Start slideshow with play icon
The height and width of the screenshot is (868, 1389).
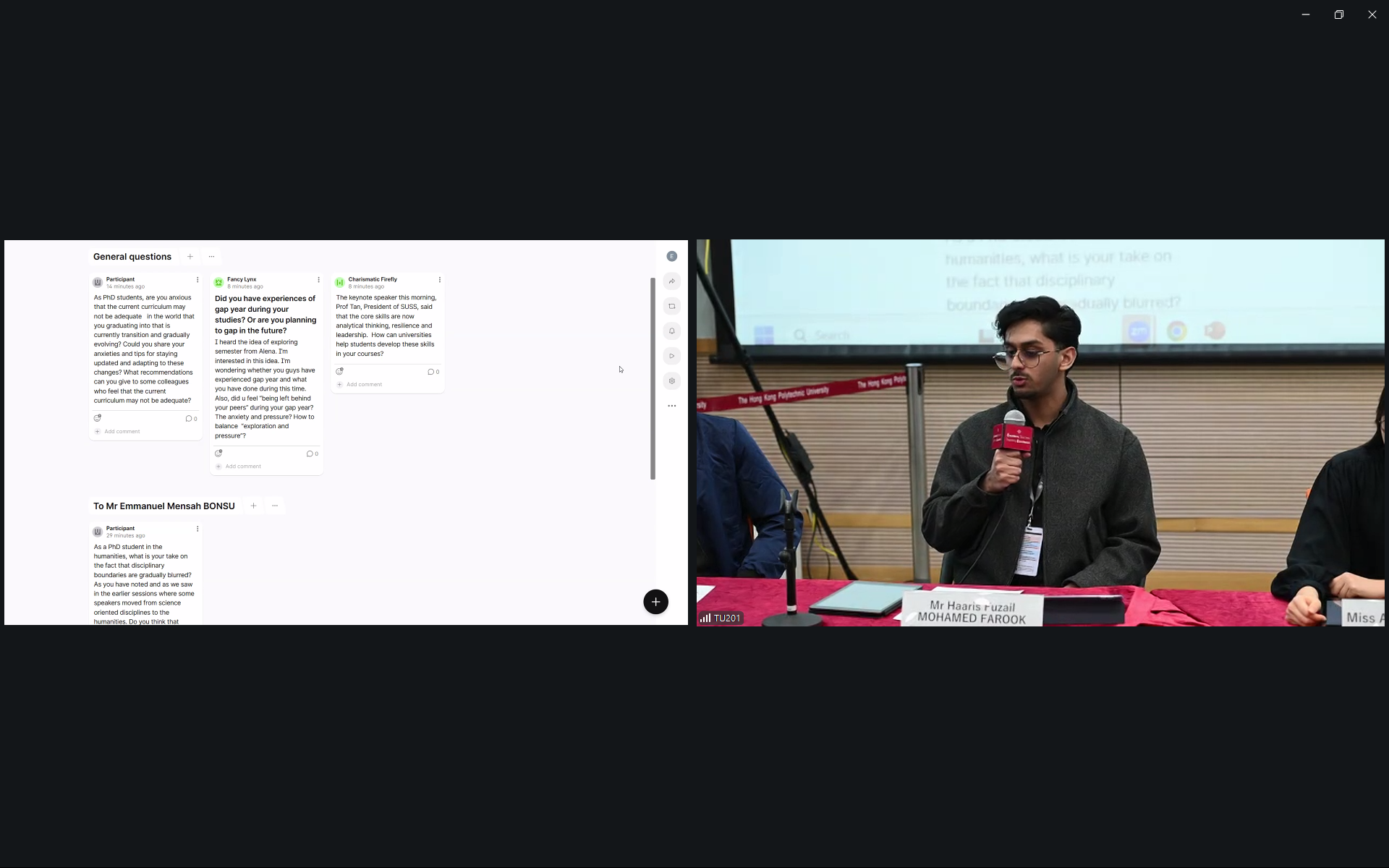pos(671,356)
